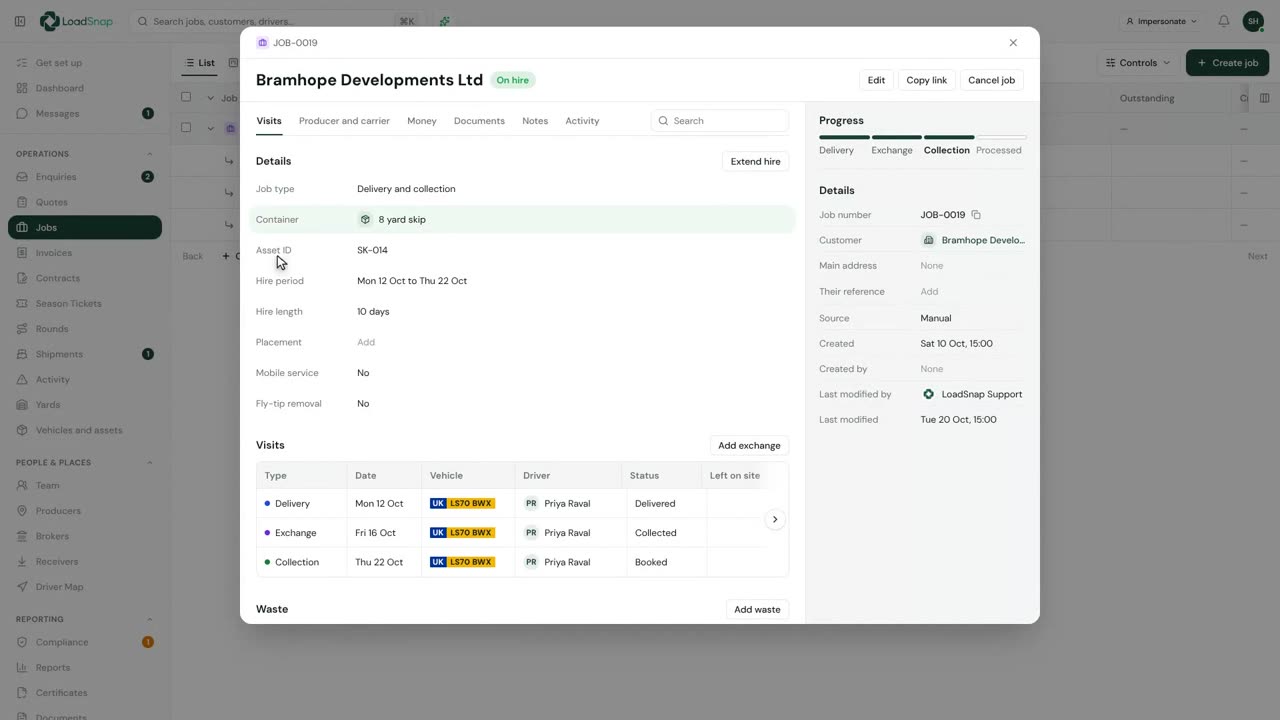This screenshot has height=720, width=1280.
Task: Click the Add exchange button
Action: [749, 445]
